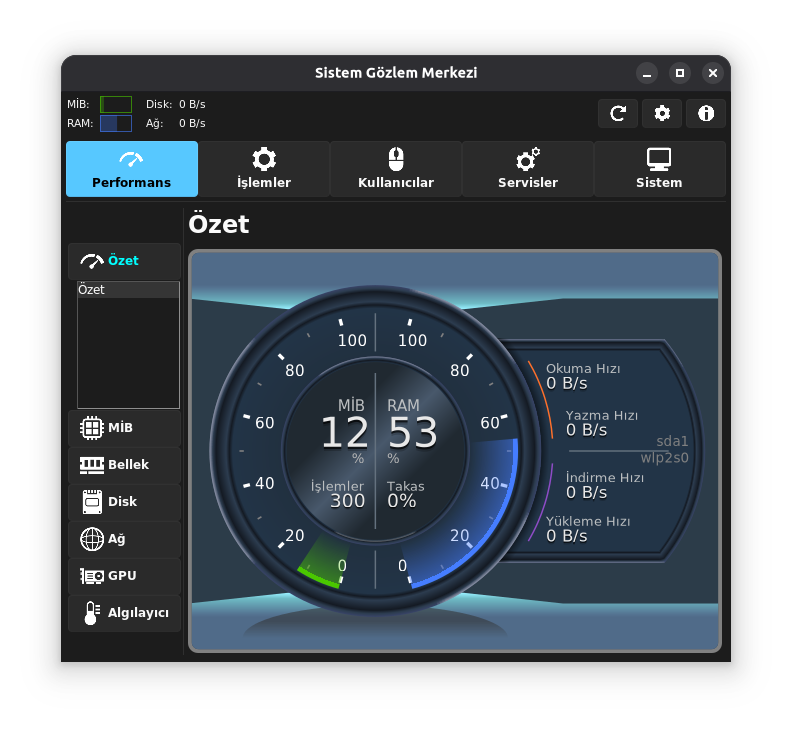
Task: Click the refresh icon in the header
Action: pos(617,113)
